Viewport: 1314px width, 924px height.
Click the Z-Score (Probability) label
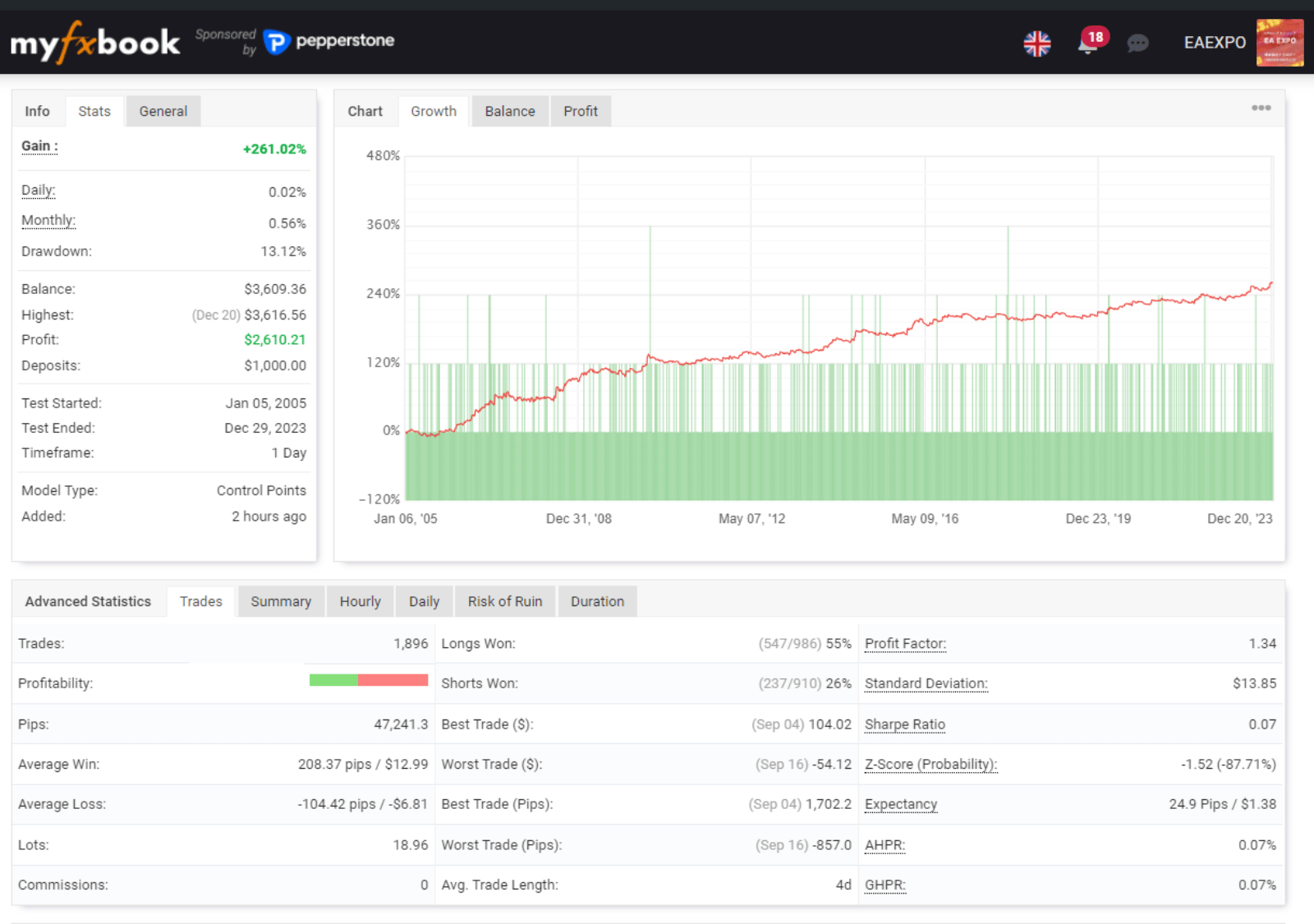(x=930, y=765)
